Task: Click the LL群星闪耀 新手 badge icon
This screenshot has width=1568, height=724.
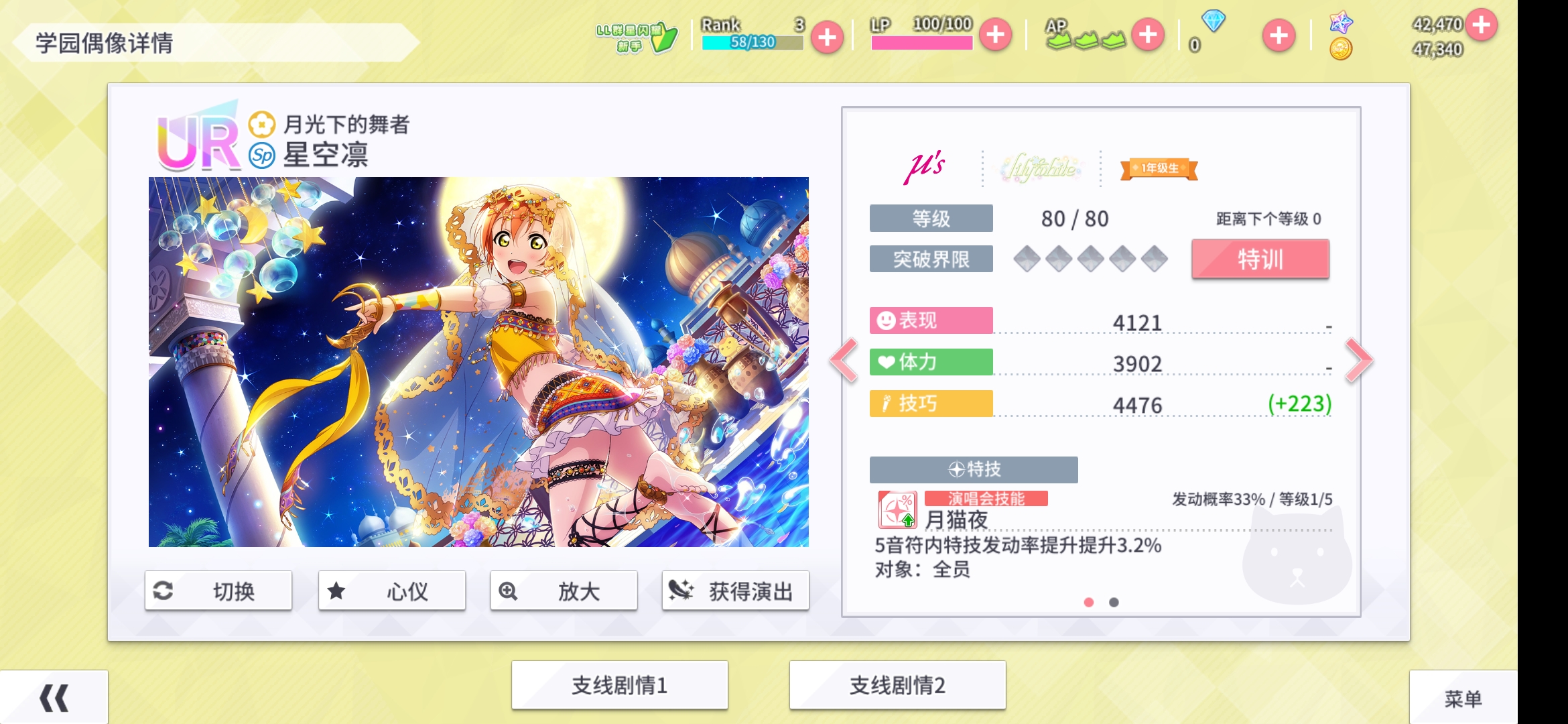Action: click(x=637, y=38)
